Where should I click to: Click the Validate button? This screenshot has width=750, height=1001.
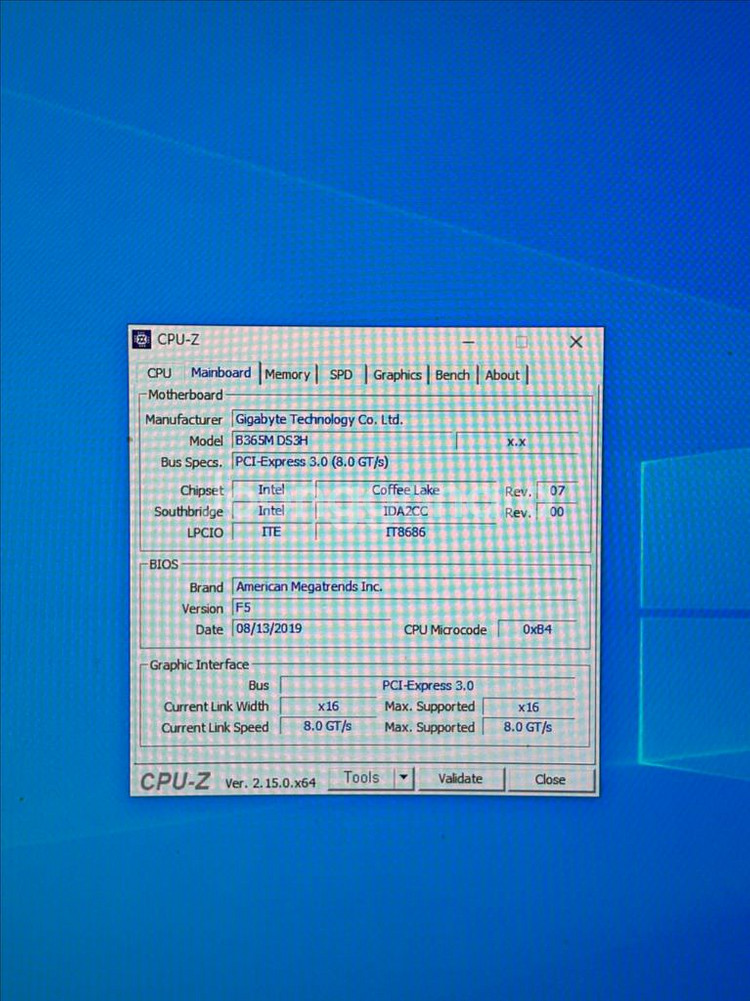[460, 778]
